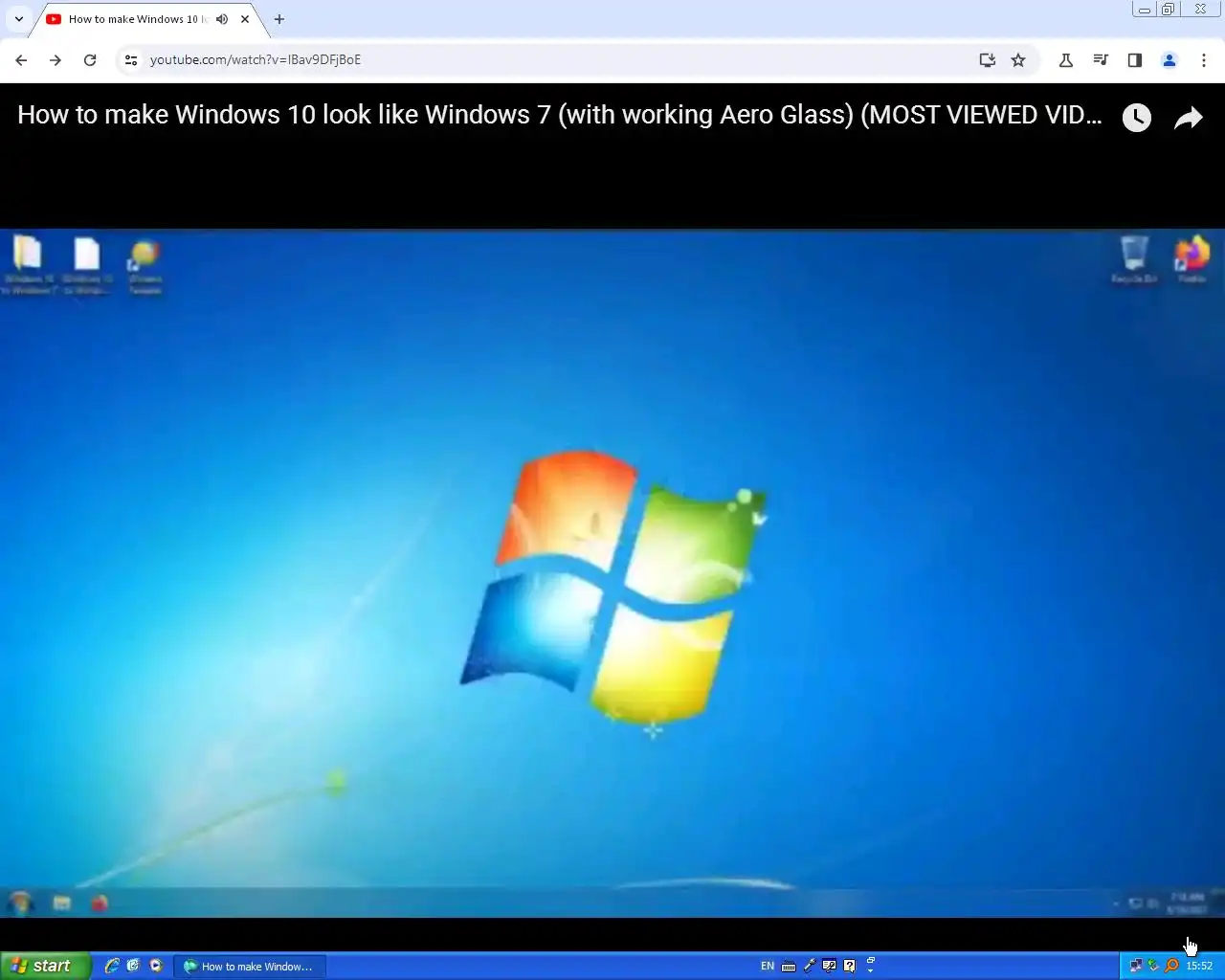
Task: Click language bar microphone icon
Action: pyautogui.click(x=809, y=967)
